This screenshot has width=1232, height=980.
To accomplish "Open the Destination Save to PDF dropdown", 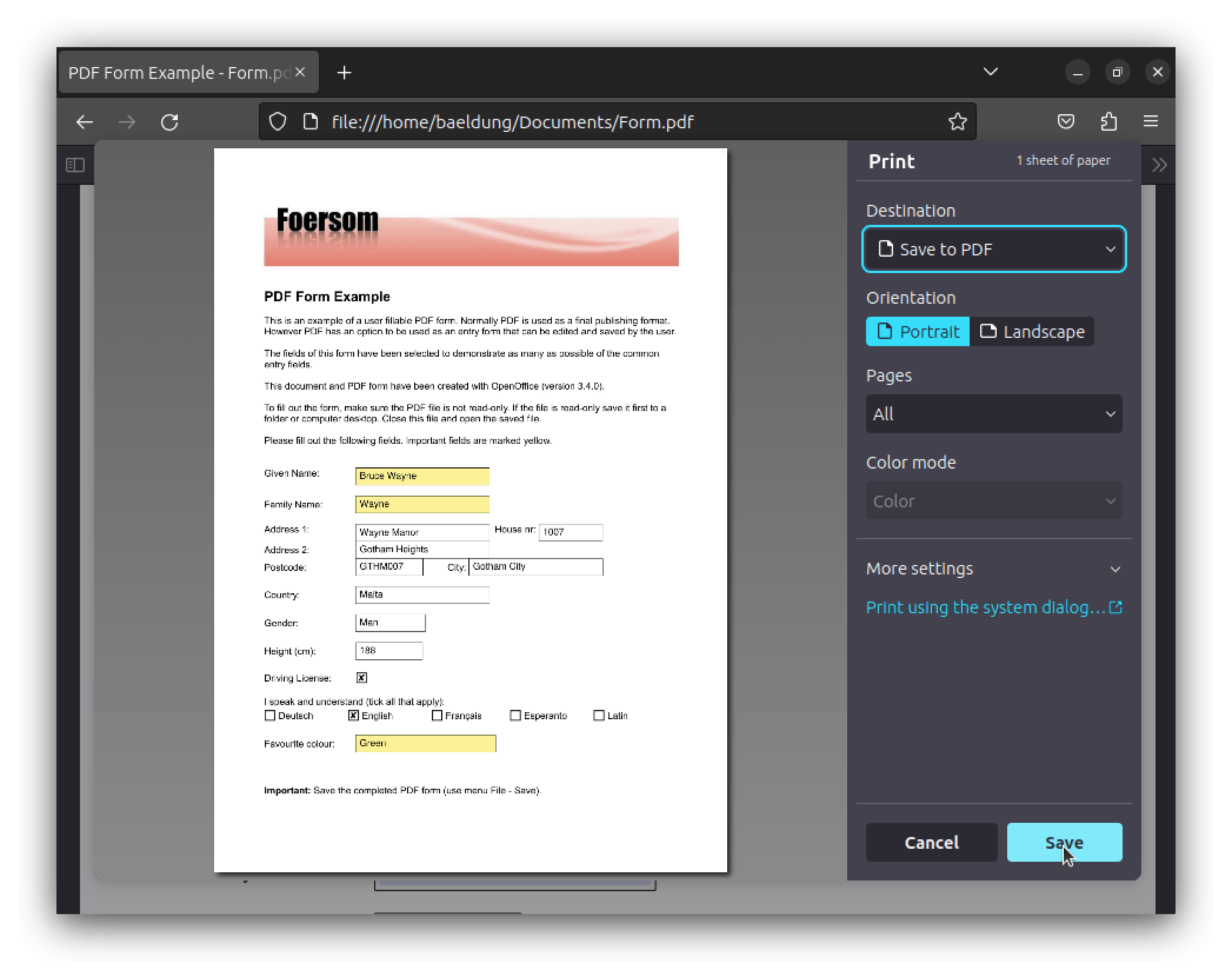I will [994, 249].
